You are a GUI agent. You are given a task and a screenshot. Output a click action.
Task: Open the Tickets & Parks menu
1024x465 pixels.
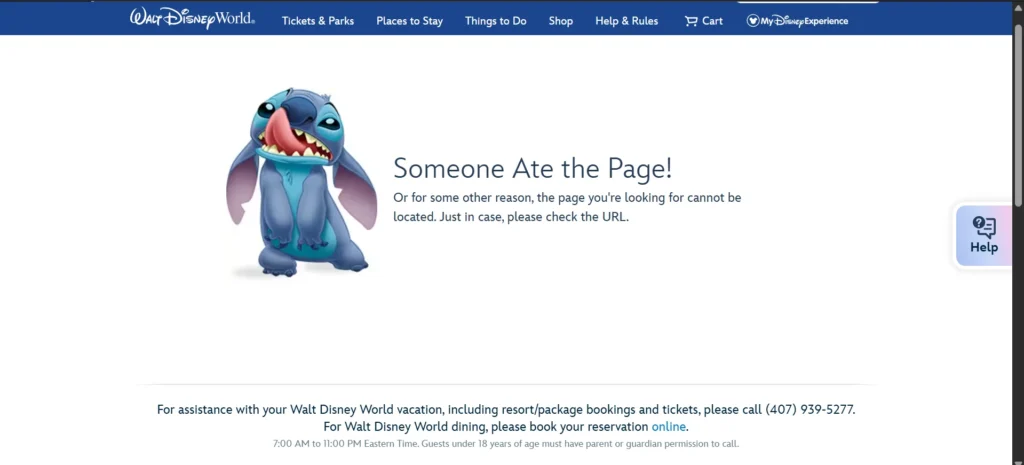318,21
